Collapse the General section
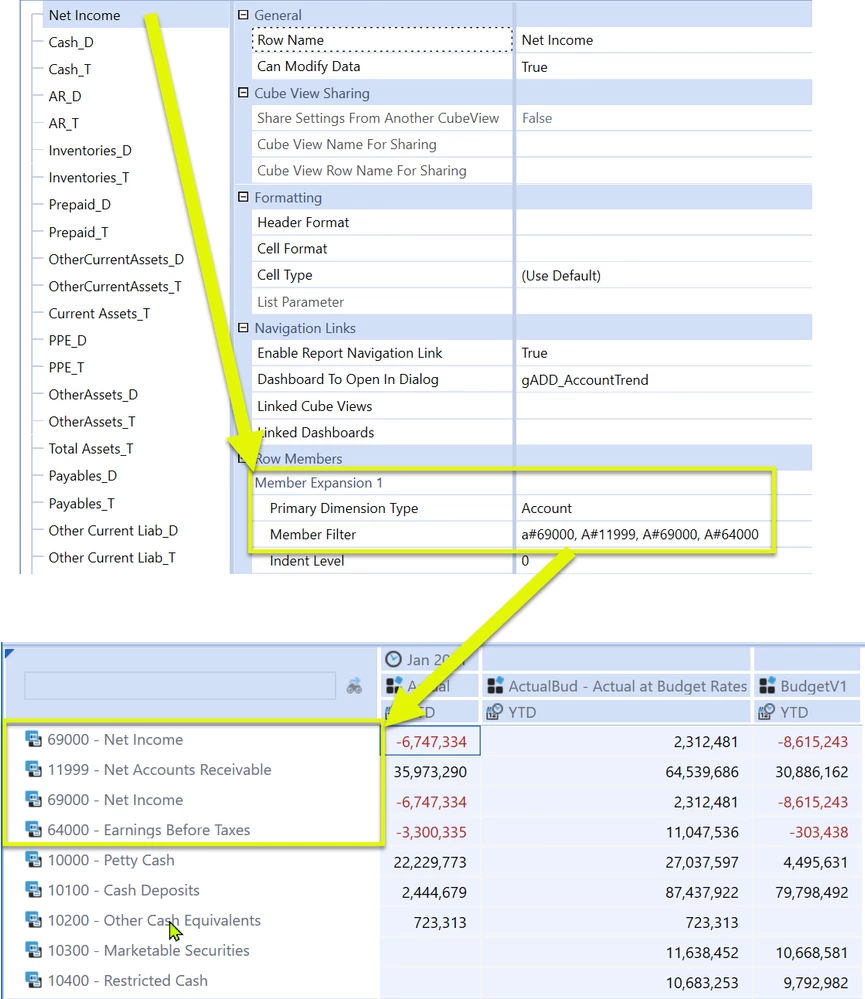 [x=243, y=15]
